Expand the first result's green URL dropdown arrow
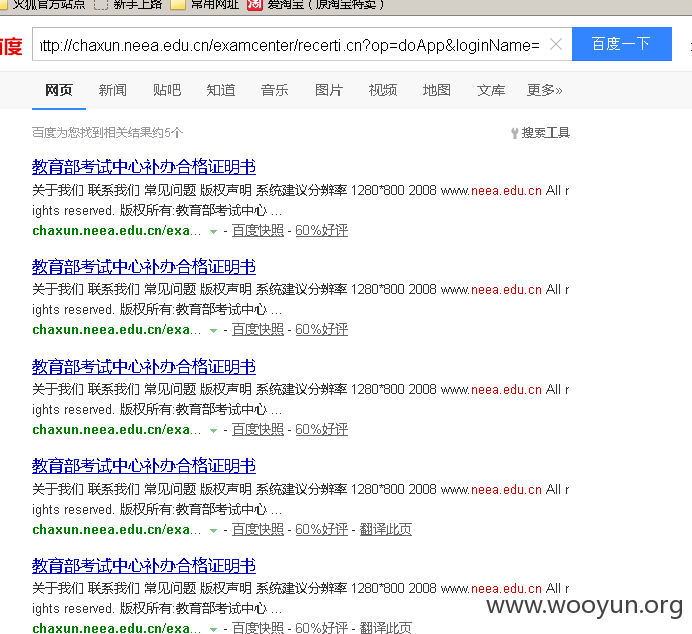The width and height of the screenshot is (692, 634). coord(213,231)
